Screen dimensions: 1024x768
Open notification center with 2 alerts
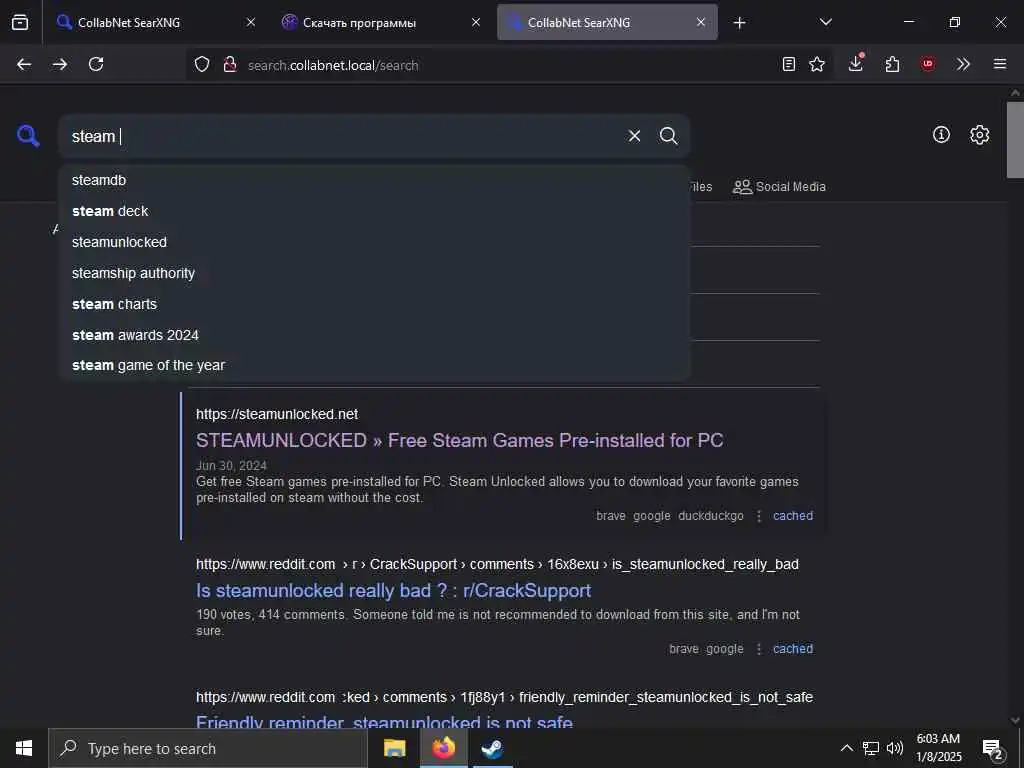coord(993,749)
